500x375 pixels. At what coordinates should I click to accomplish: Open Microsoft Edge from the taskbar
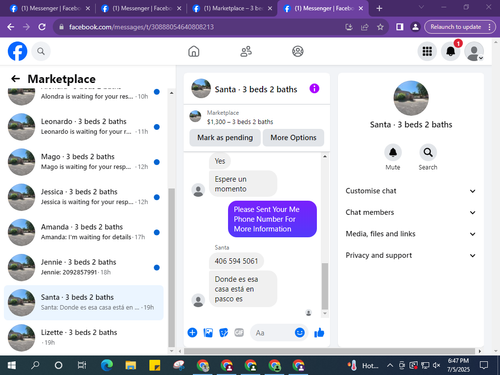pos(107,365)
